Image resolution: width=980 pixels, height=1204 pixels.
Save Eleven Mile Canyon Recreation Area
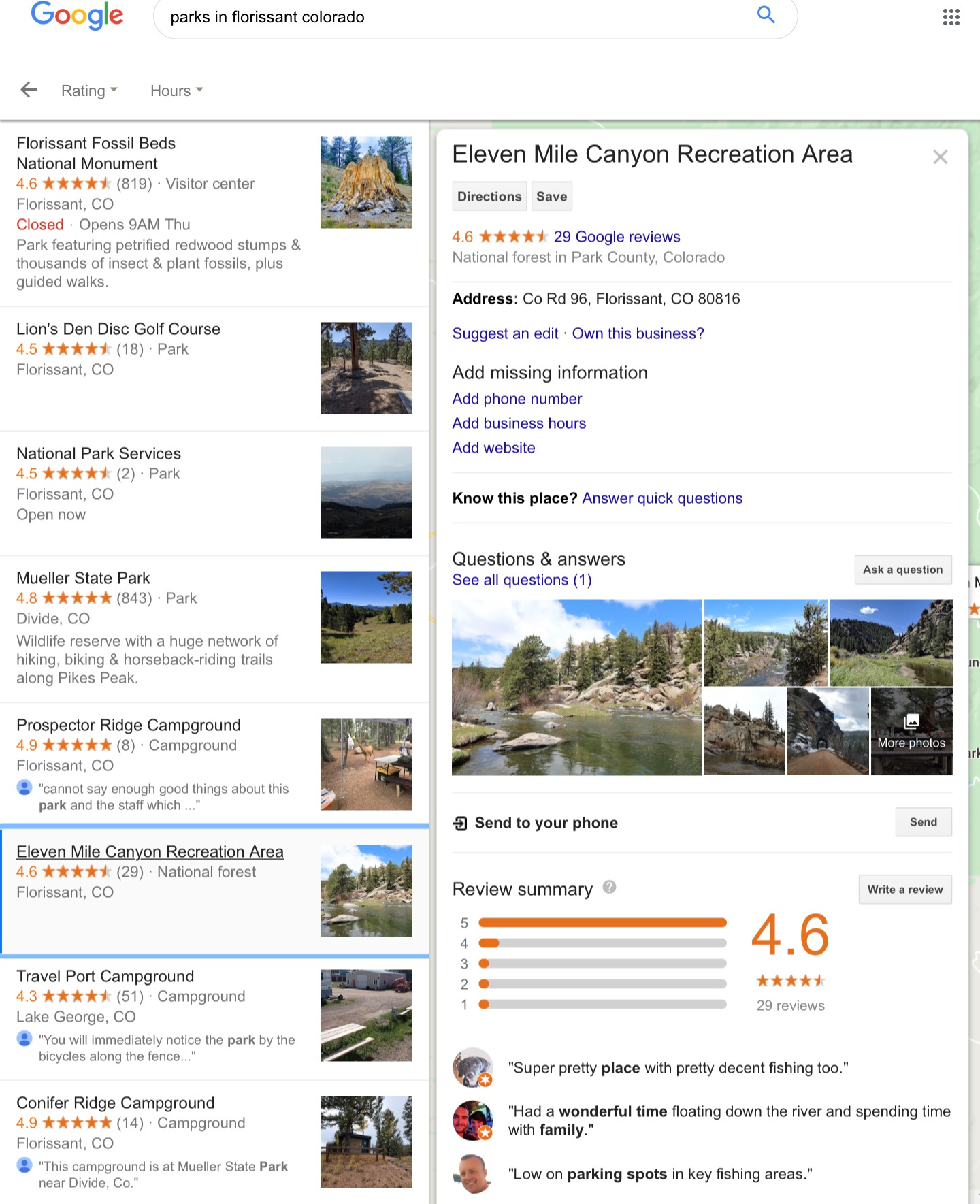coord(551,197)
